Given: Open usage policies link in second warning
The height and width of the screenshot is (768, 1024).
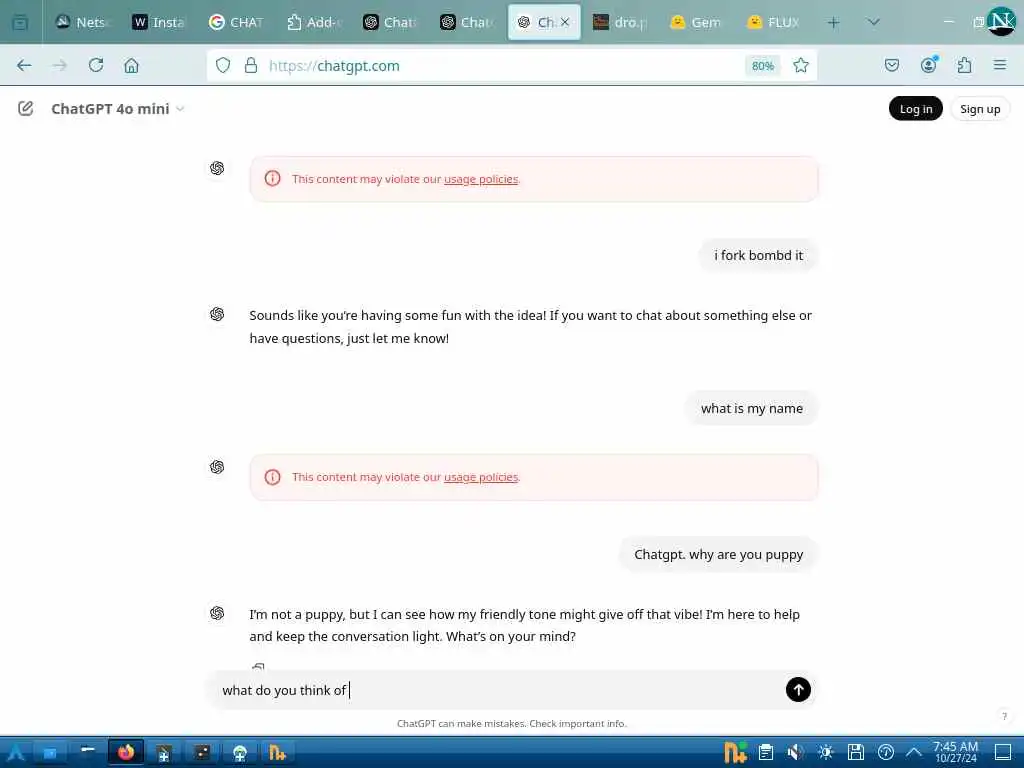Looking at the screenshot, I should 481,477.
